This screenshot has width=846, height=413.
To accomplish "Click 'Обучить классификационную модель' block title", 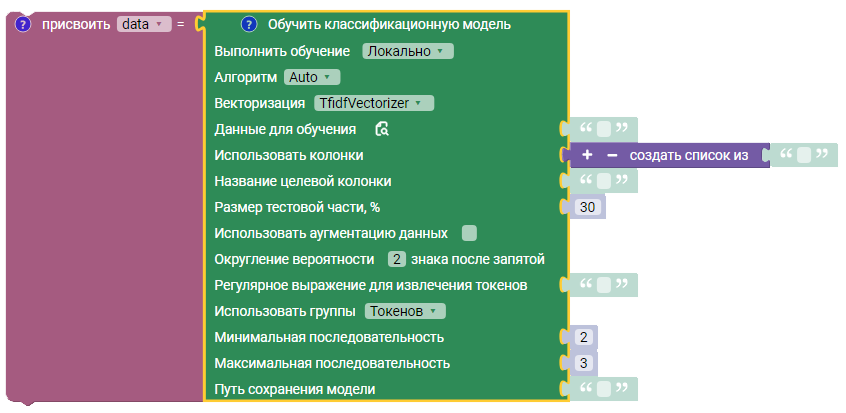I will (x=389, y=24).
